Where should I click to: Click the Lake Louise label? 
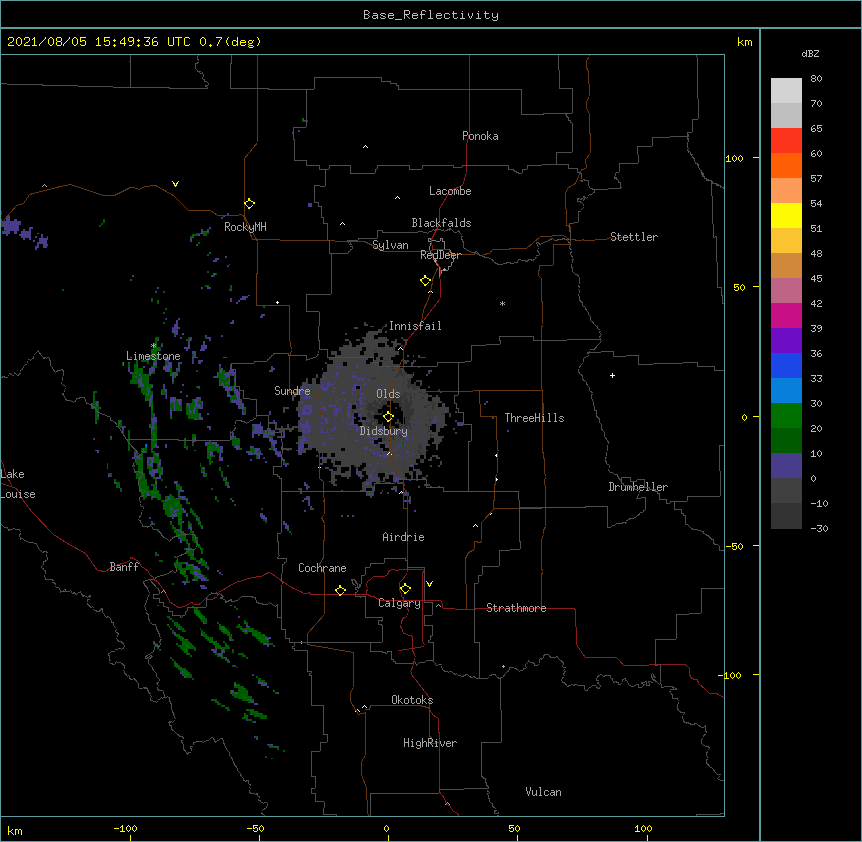18,484
